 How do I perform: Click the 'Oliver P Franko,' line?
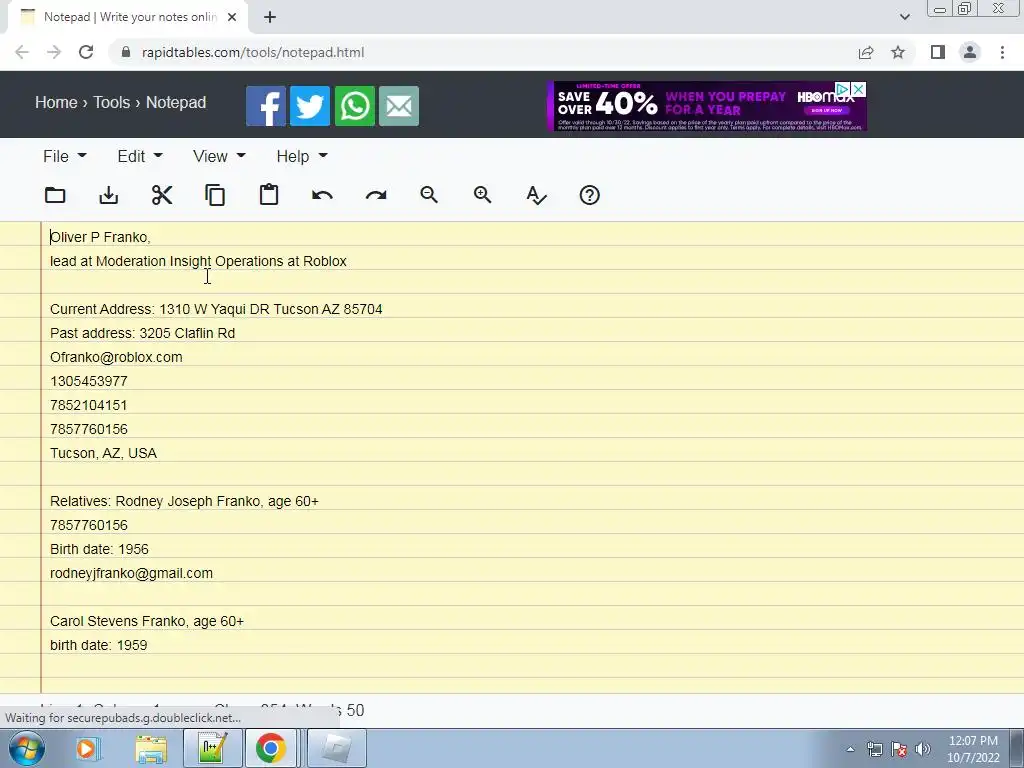coord(101,237)
